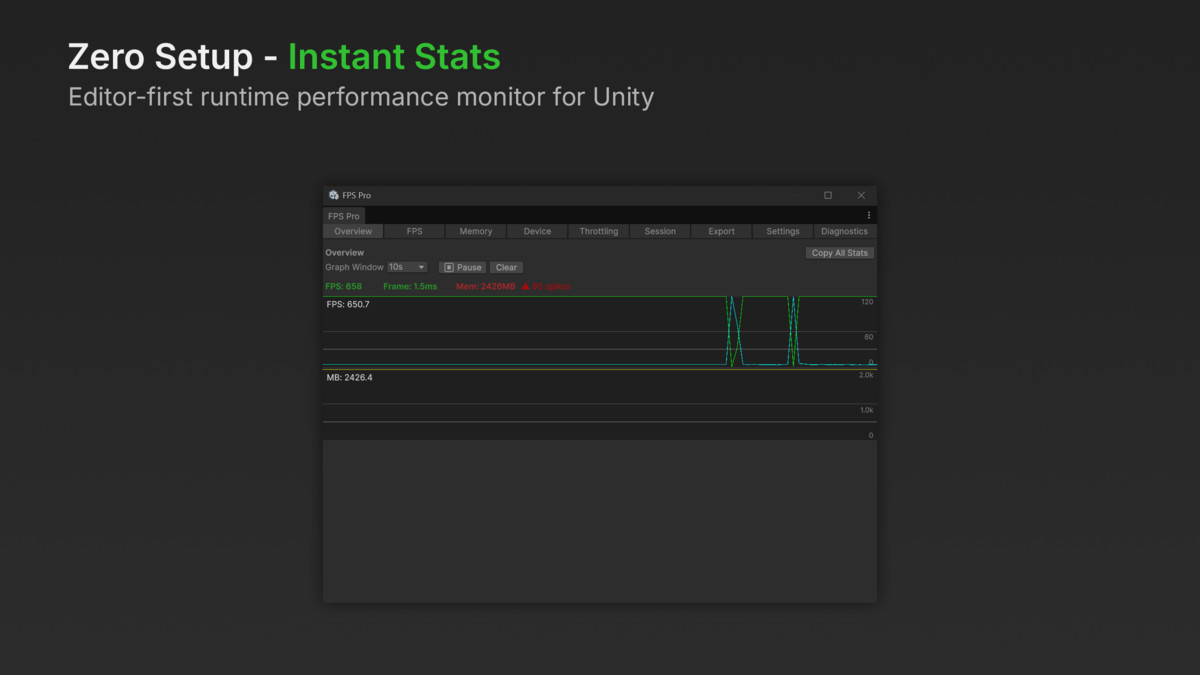Viewport: 1200px width, 675px height.
Task: Click inside the memory MB graph
Action: (x=599, y=405)
